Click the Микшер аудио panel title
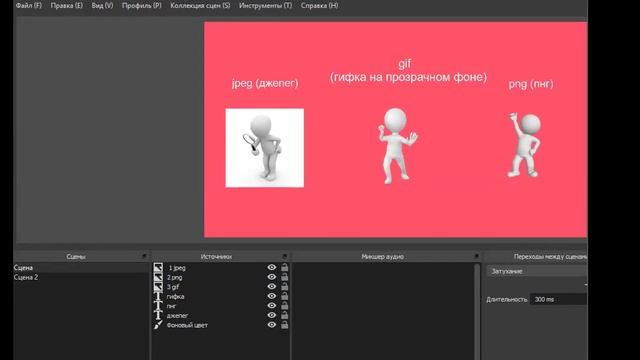The image size is (640, 360). click(382, 256)
